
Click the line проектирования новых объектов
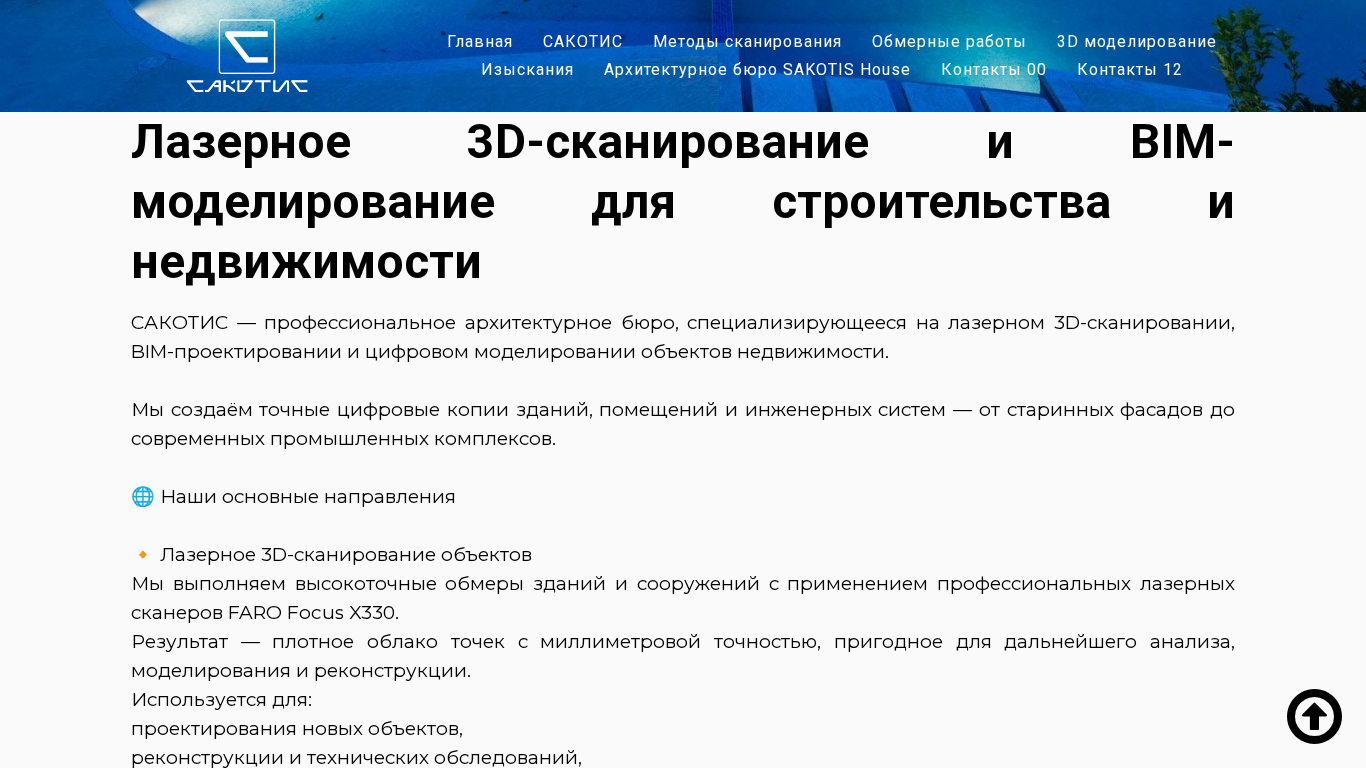click(x=297, y=729)
